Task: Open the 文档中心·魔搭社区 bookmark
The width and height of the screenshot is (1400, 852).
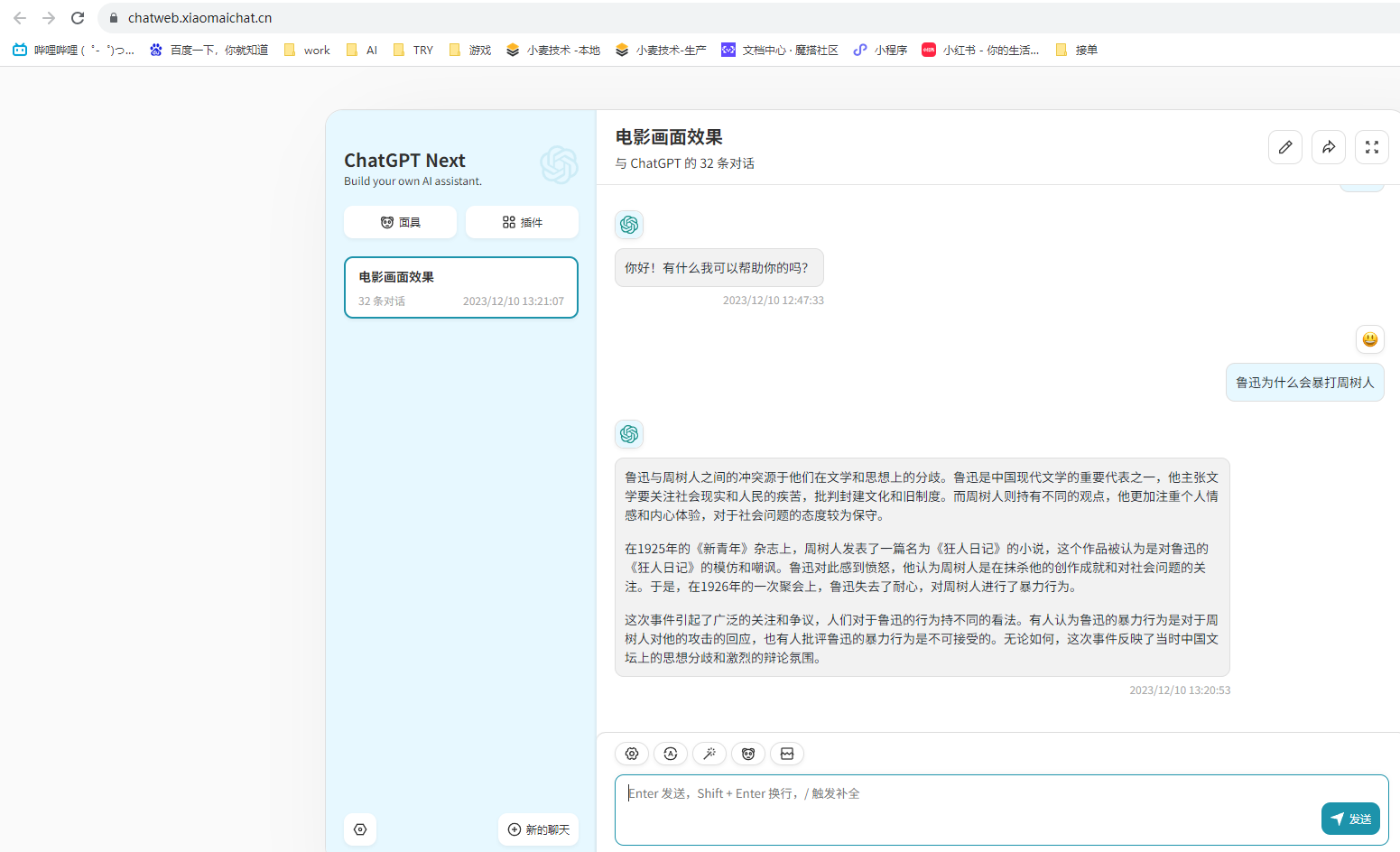Action: coord(780,51)
